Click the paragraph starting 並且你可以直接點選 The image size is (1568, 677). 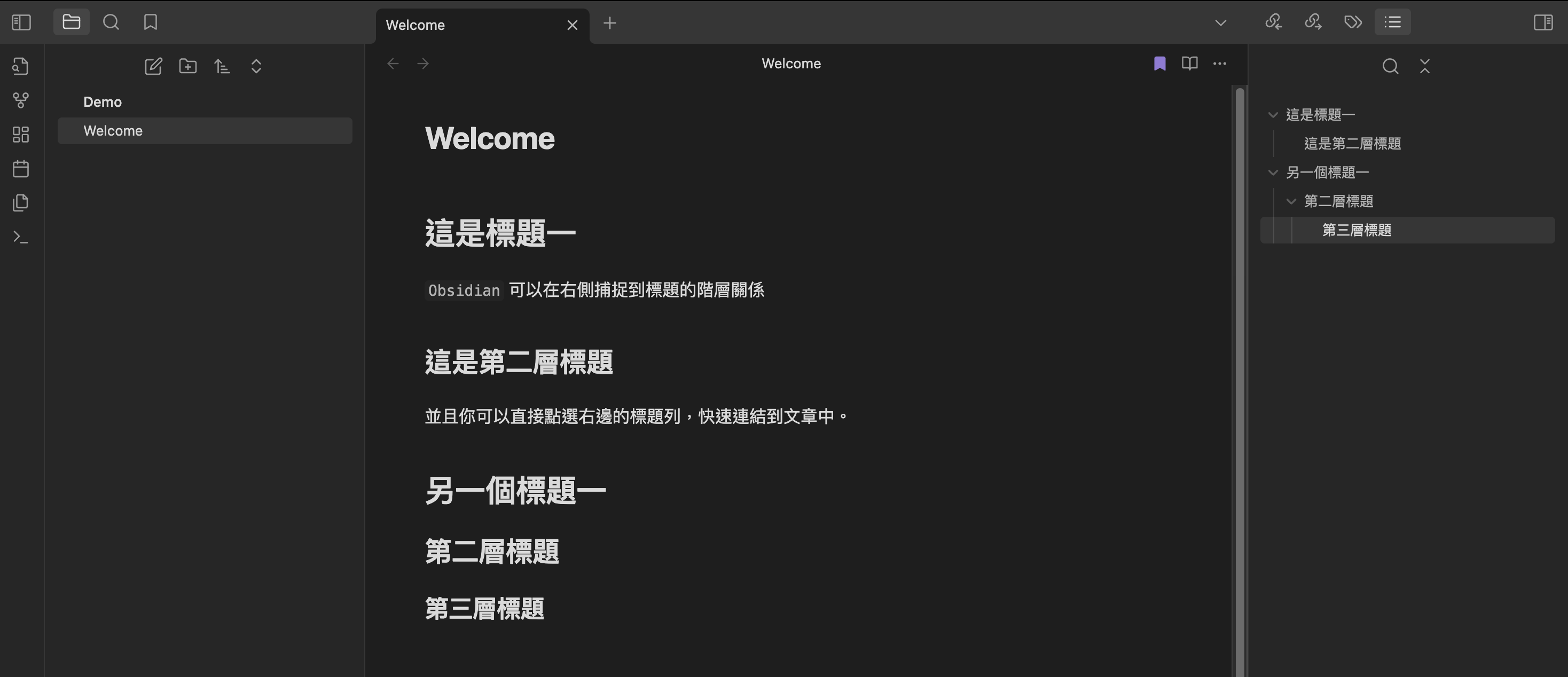point(636,416)
